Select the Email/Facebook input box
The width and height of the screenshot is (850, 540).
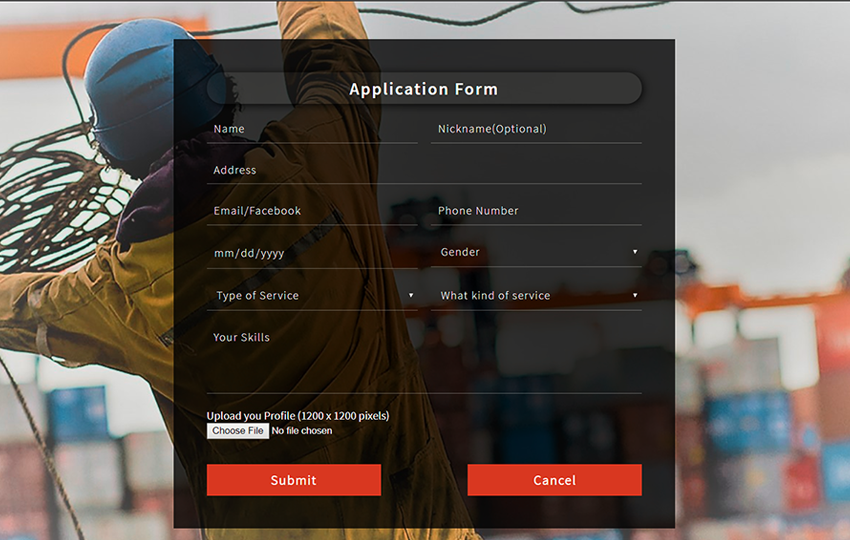tap(311, 211)
